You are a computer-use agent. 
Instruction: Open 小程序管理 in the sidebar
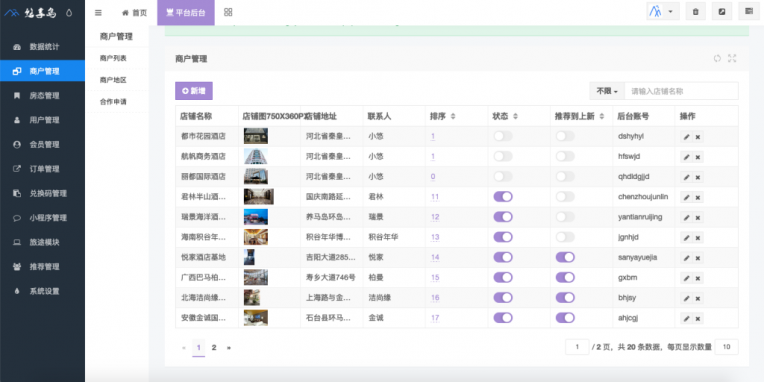[42, 218]
